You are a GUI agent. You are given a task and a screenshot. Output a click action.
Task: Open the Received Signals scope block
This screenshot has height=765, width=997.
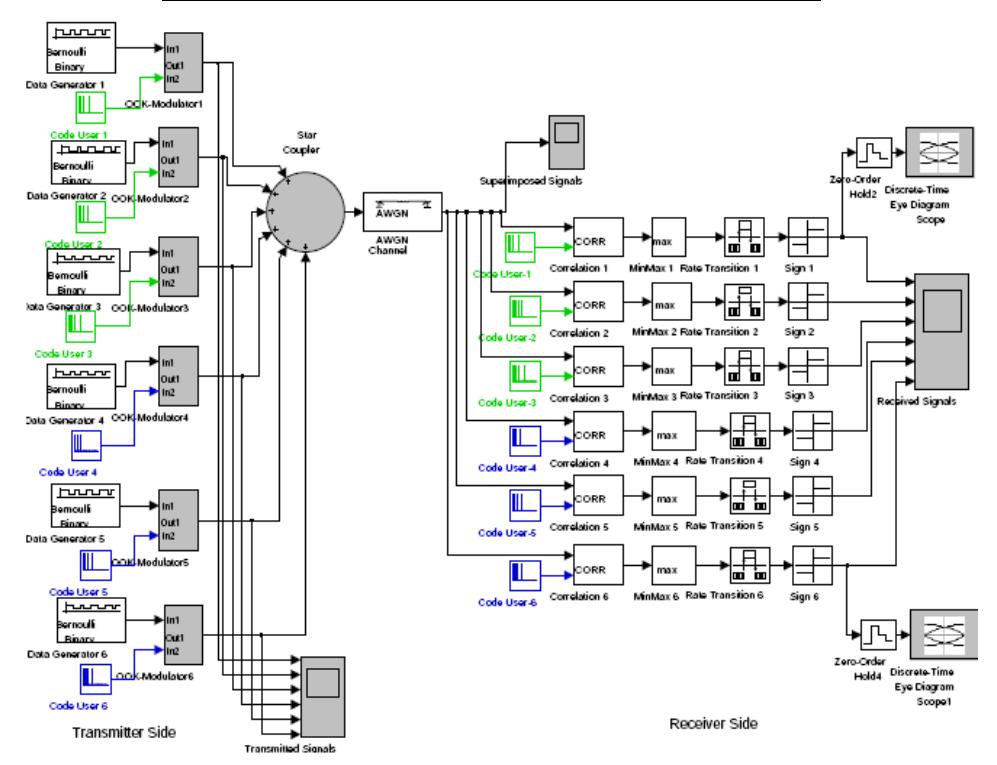(x=941, y=331)
